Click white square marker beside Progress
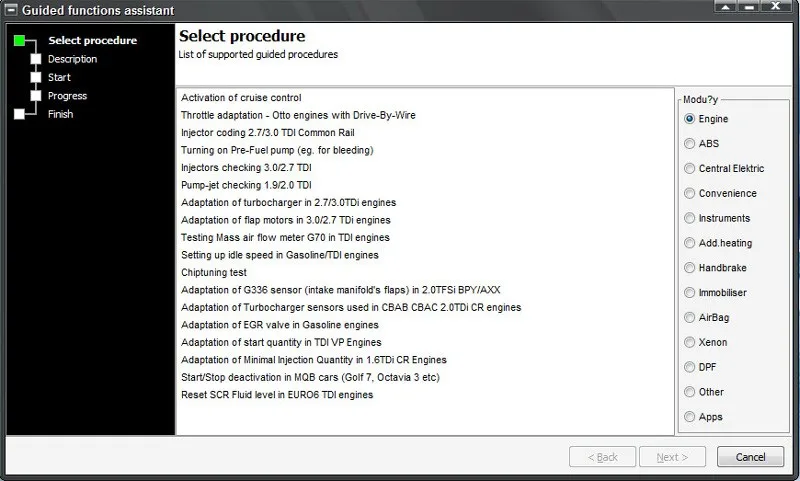800x481 pixels. pos(36,96)
